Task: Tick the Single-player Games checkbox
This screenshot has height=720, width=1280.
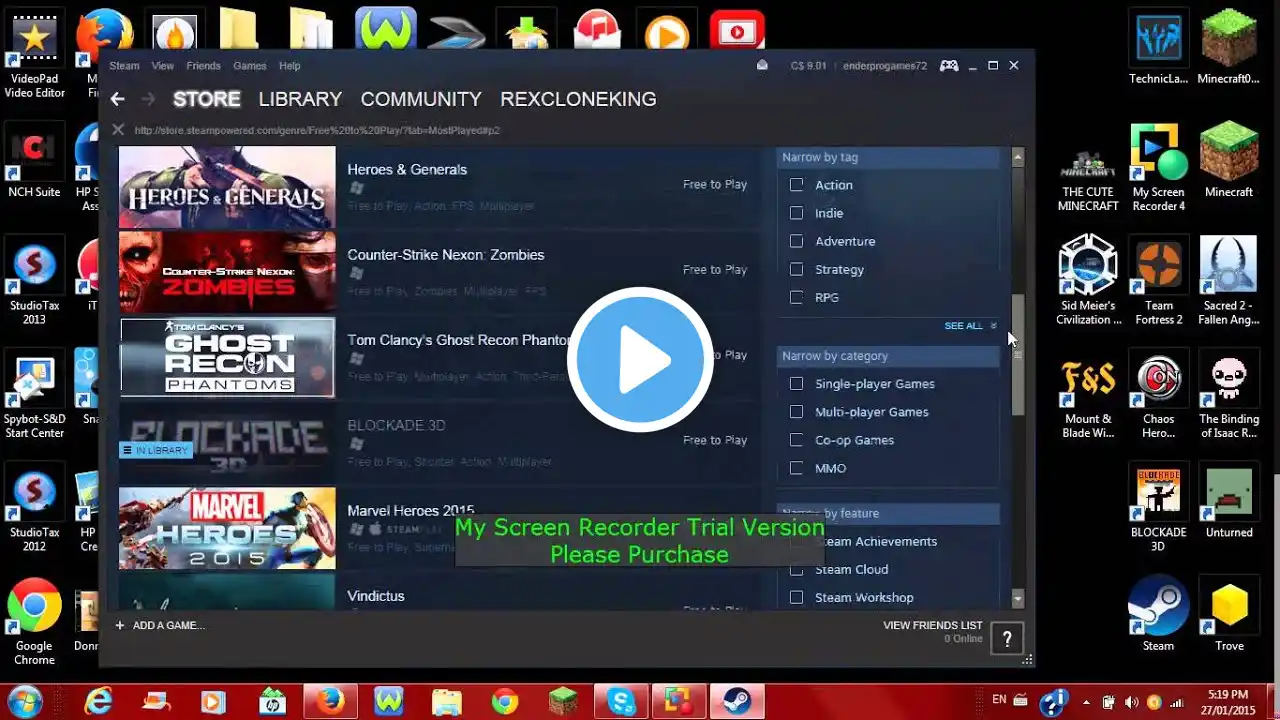Action: point(796,384)
